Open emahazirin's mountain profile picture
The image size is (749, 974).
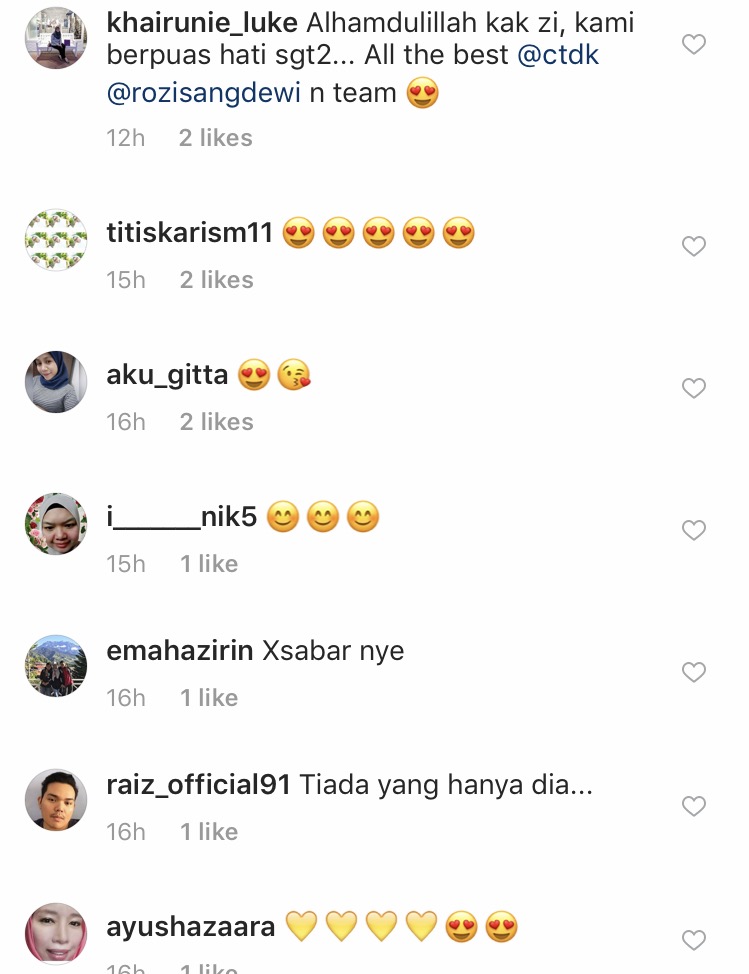(56, 666)
